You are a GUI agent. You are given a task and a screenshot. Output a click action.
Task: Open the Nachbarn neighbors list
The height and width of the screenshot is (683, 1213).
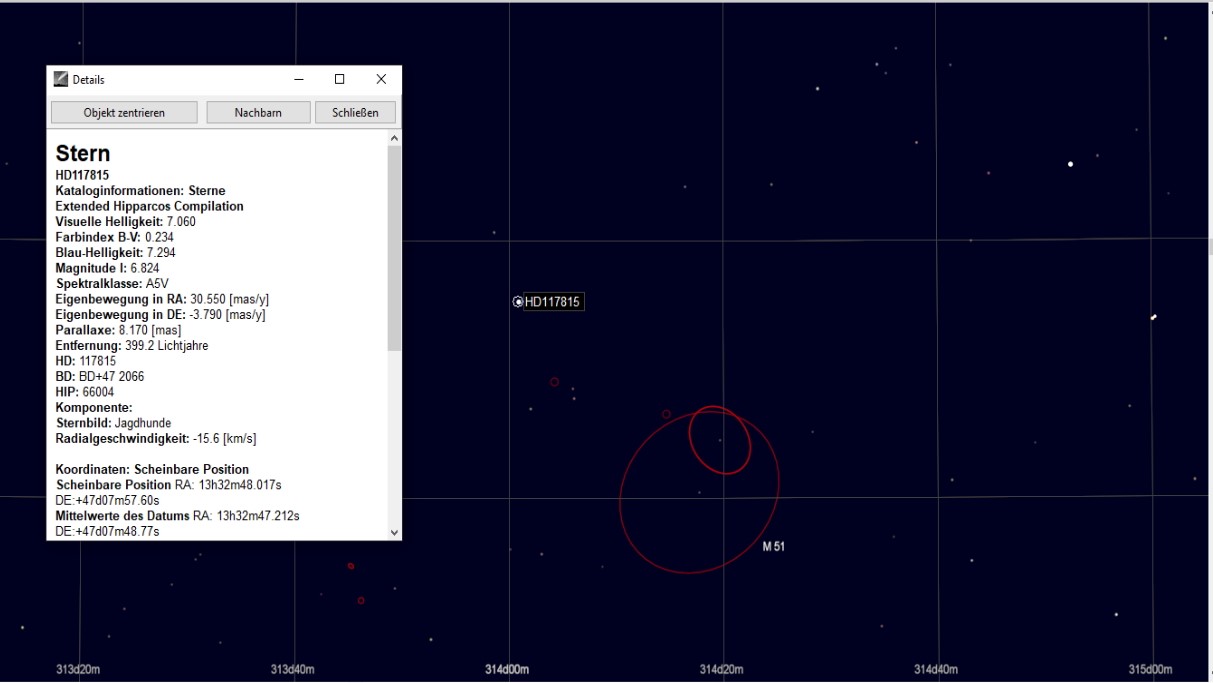pos(258,113)
